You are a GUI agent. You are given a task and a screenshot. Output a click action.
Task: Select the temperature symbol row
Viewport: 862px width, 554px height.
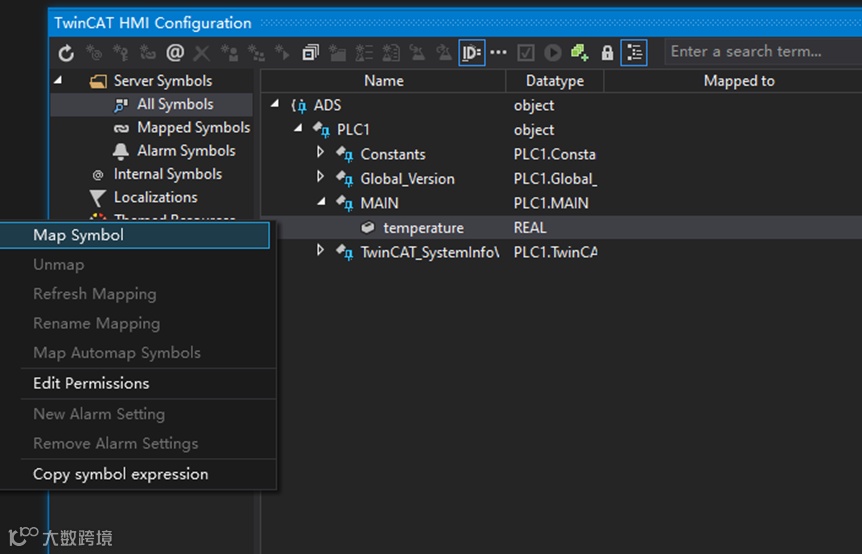561,228
